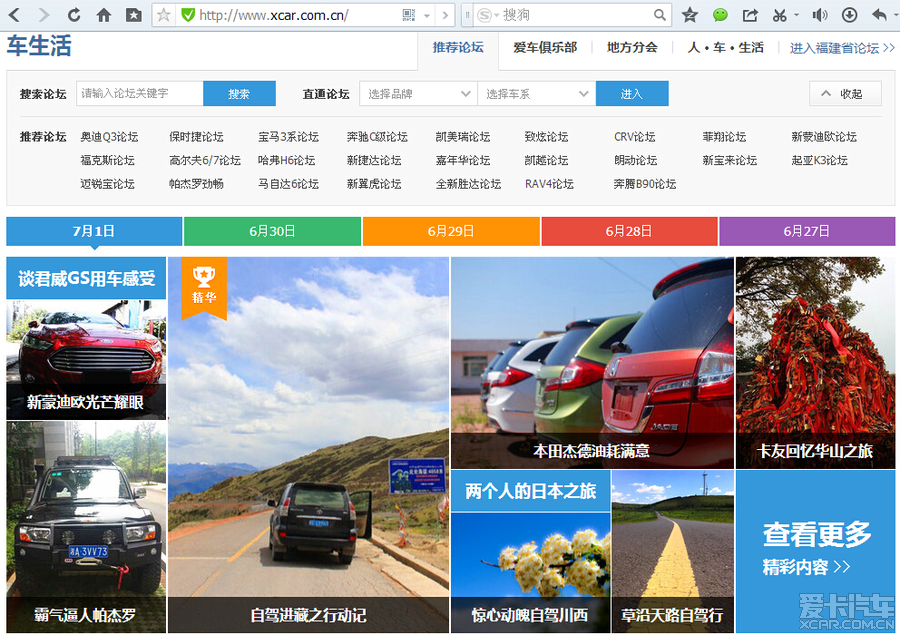The width and height of the screenshot is (900, 635).
Task: Click the blue 搜索 button
Action: pos(239,94)
